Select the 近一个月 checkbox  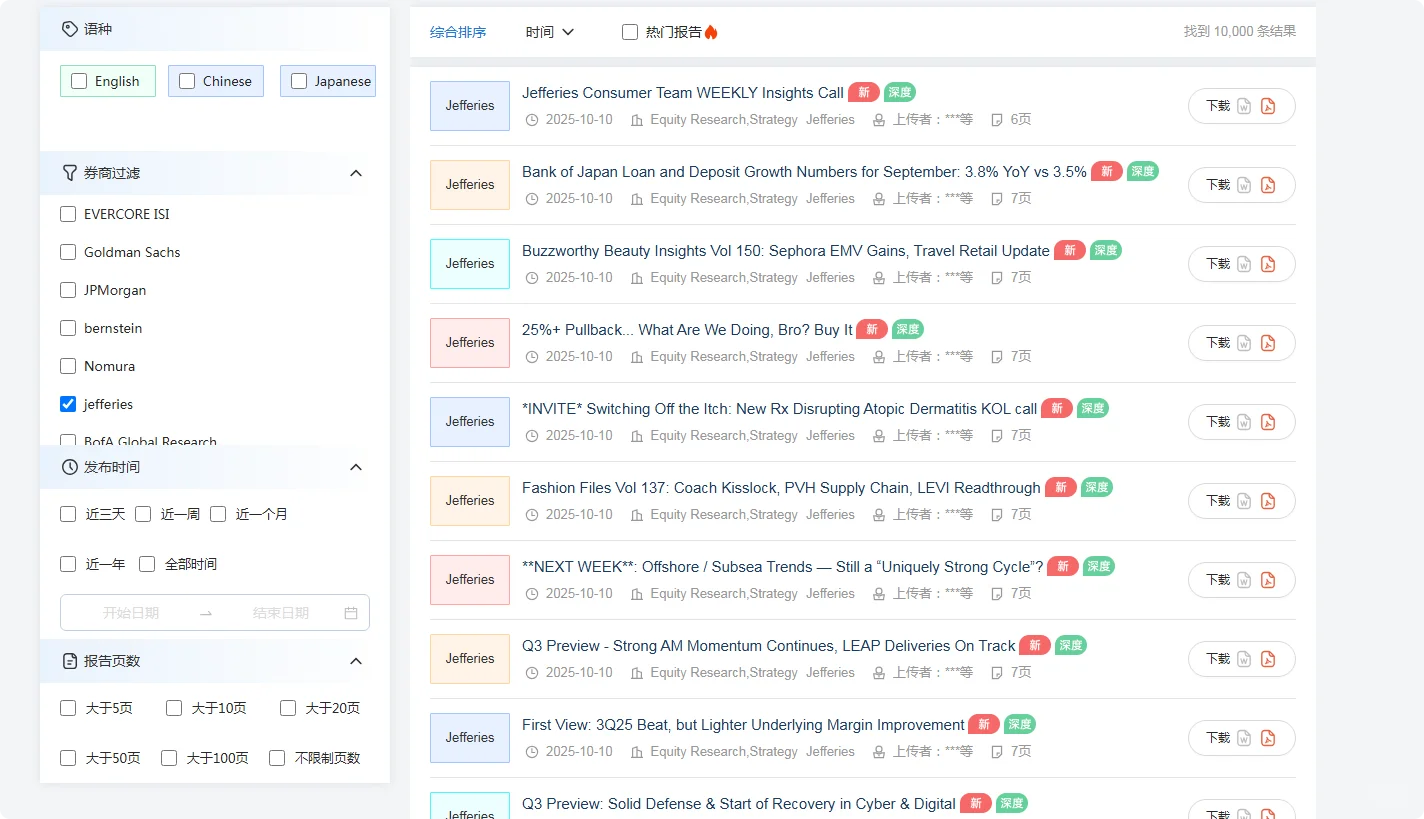coord(218,514)
